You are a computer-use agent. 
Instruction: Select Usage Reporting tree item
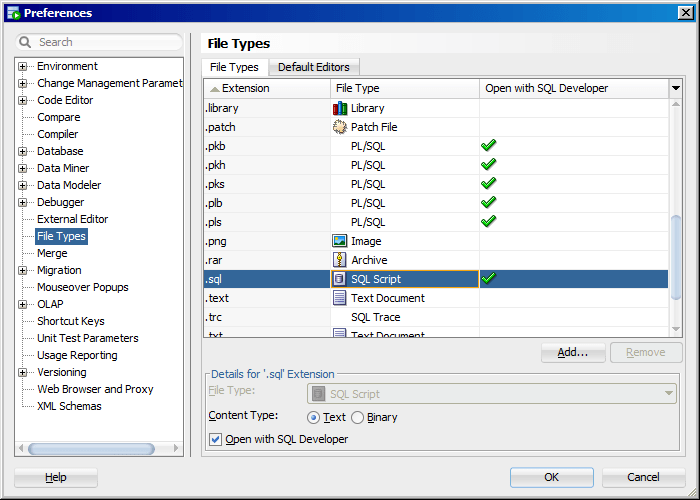[x=77, y=355]
